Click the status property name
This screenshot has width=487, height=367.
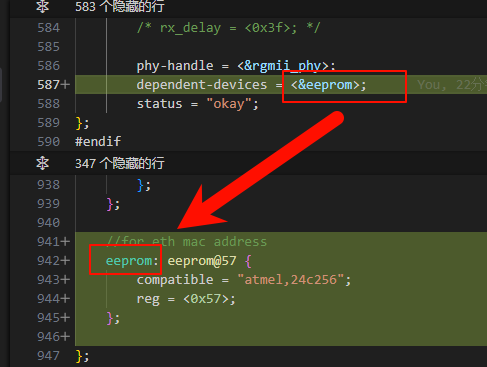(160, 104)
